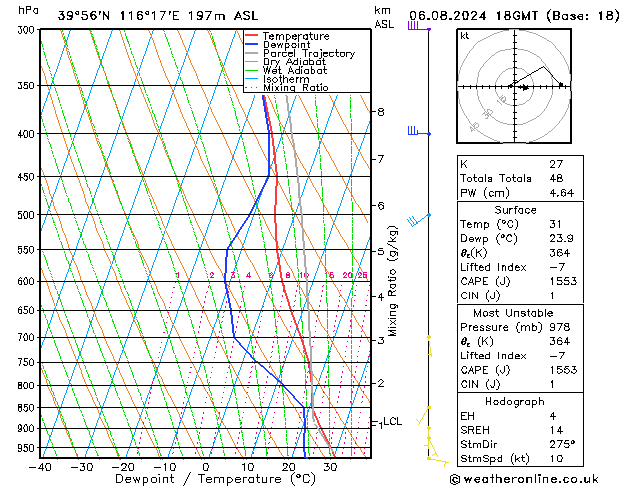Click the 'km ASL' height axis label
Screen dimensions: 629x486
tap(384, 17)
